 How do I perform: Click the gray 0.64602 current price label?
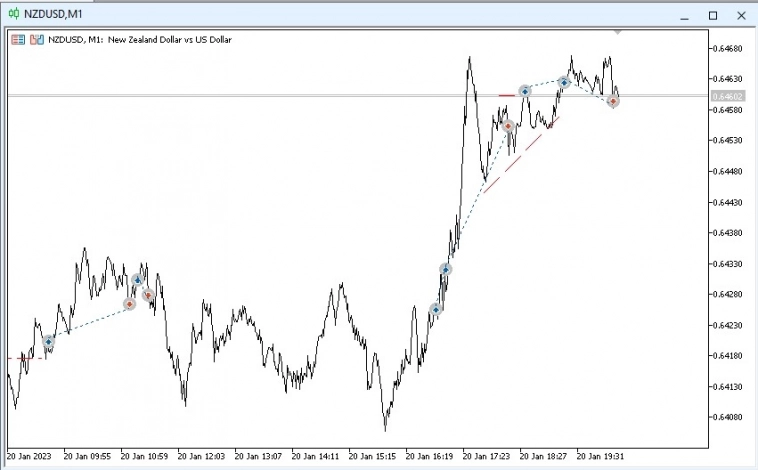[x=726, y=96]
